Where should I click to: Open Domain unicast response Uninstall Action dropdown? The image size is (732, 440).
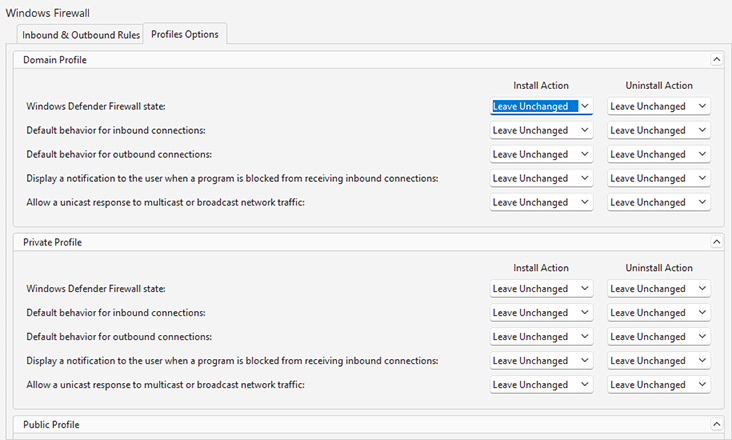point(658,202)
